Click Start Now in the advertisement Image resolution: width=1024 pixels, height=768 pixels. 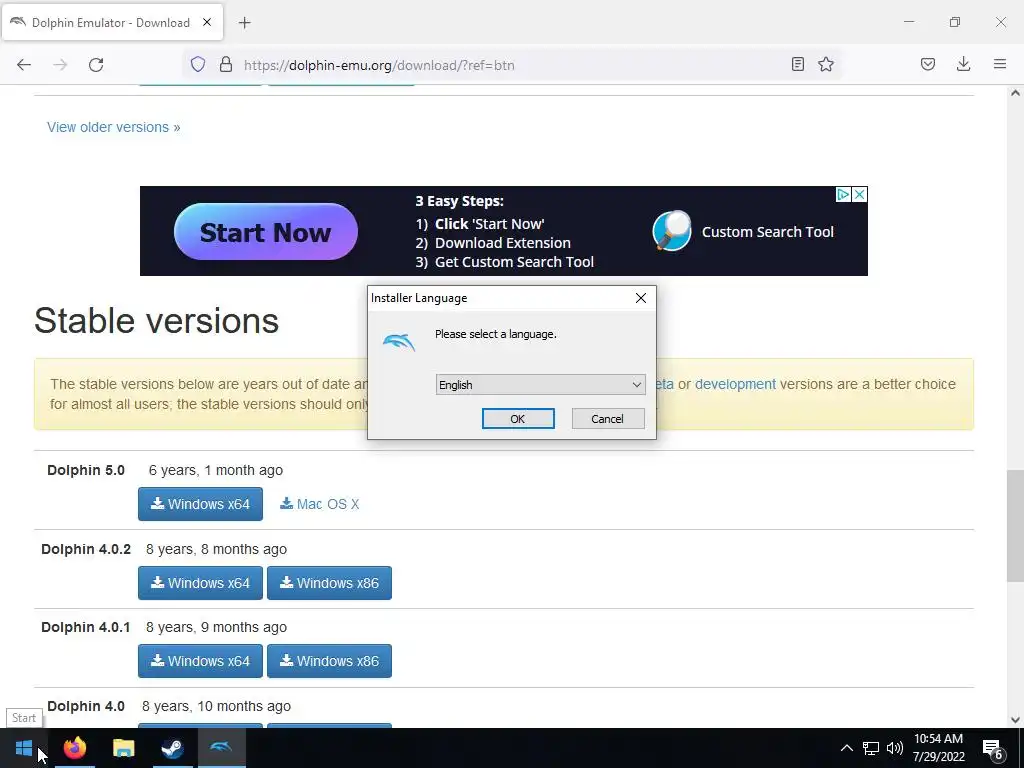click(266, 232)
